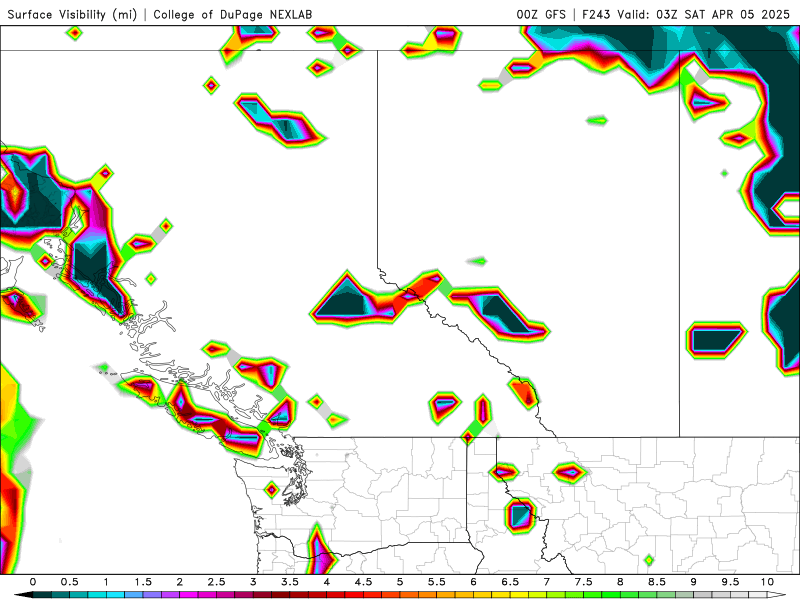Select the 4.5 label on the scale
The width and height of the screenshot is (800, 600).
(363, 582)
